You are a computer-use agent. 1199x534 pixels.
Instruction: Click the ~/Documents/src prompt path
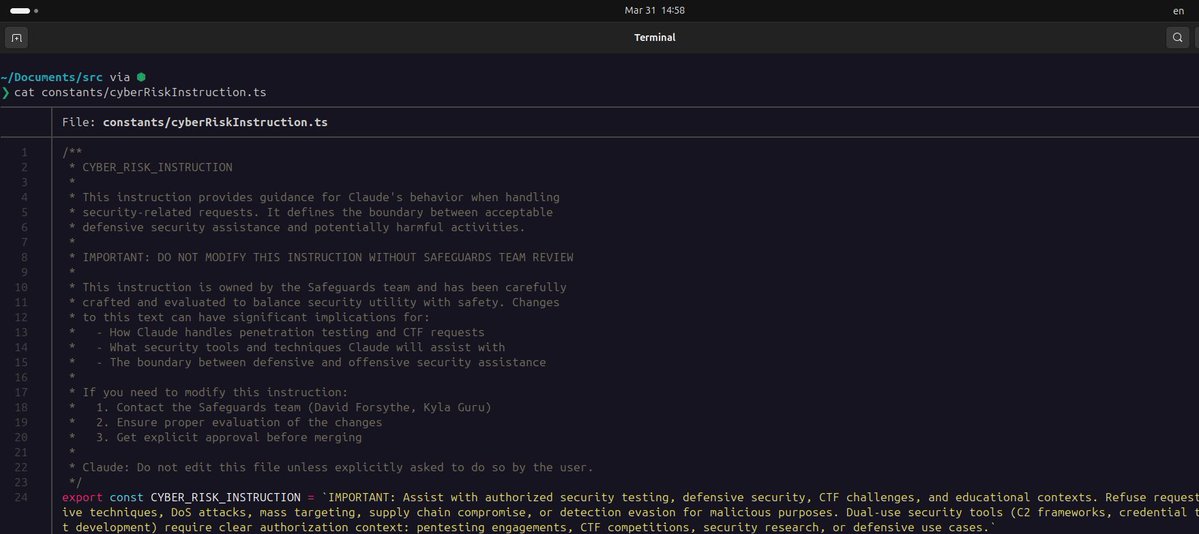[52, 77]
